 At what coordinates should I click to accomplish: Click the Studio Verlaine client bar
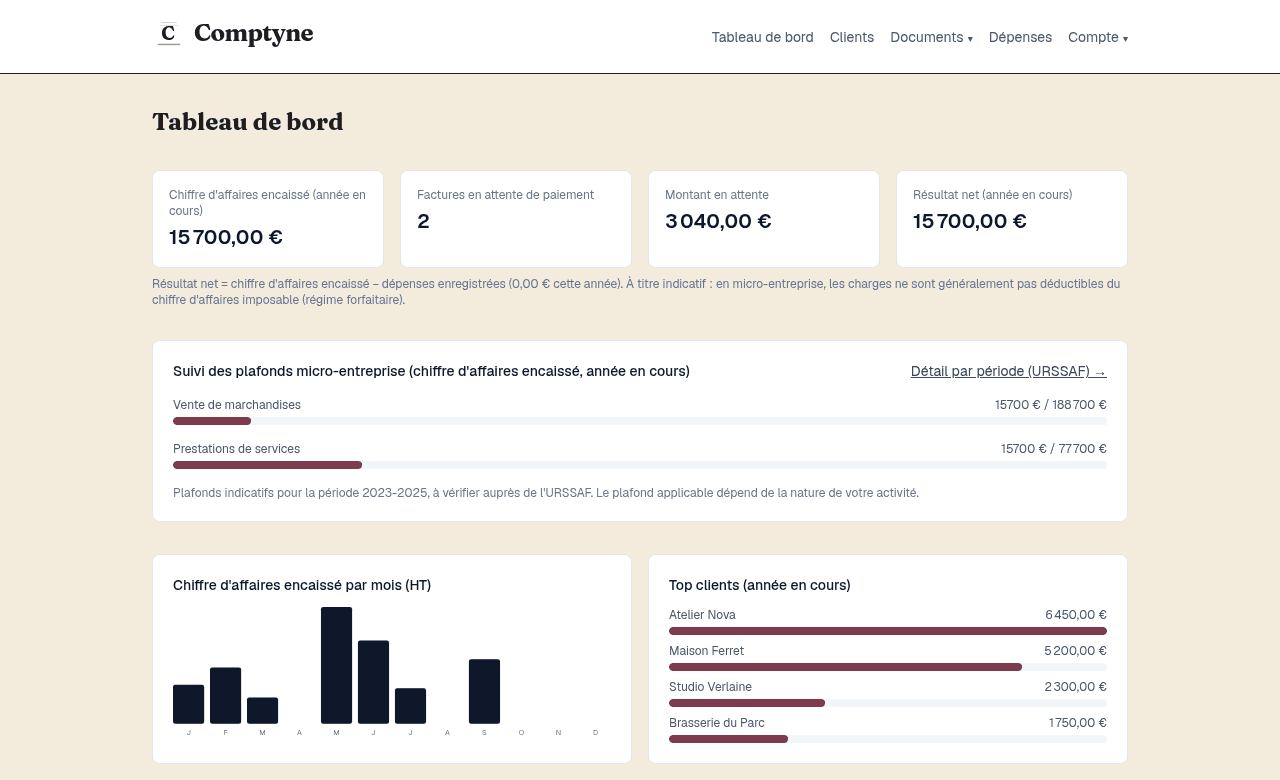(888, 703)
